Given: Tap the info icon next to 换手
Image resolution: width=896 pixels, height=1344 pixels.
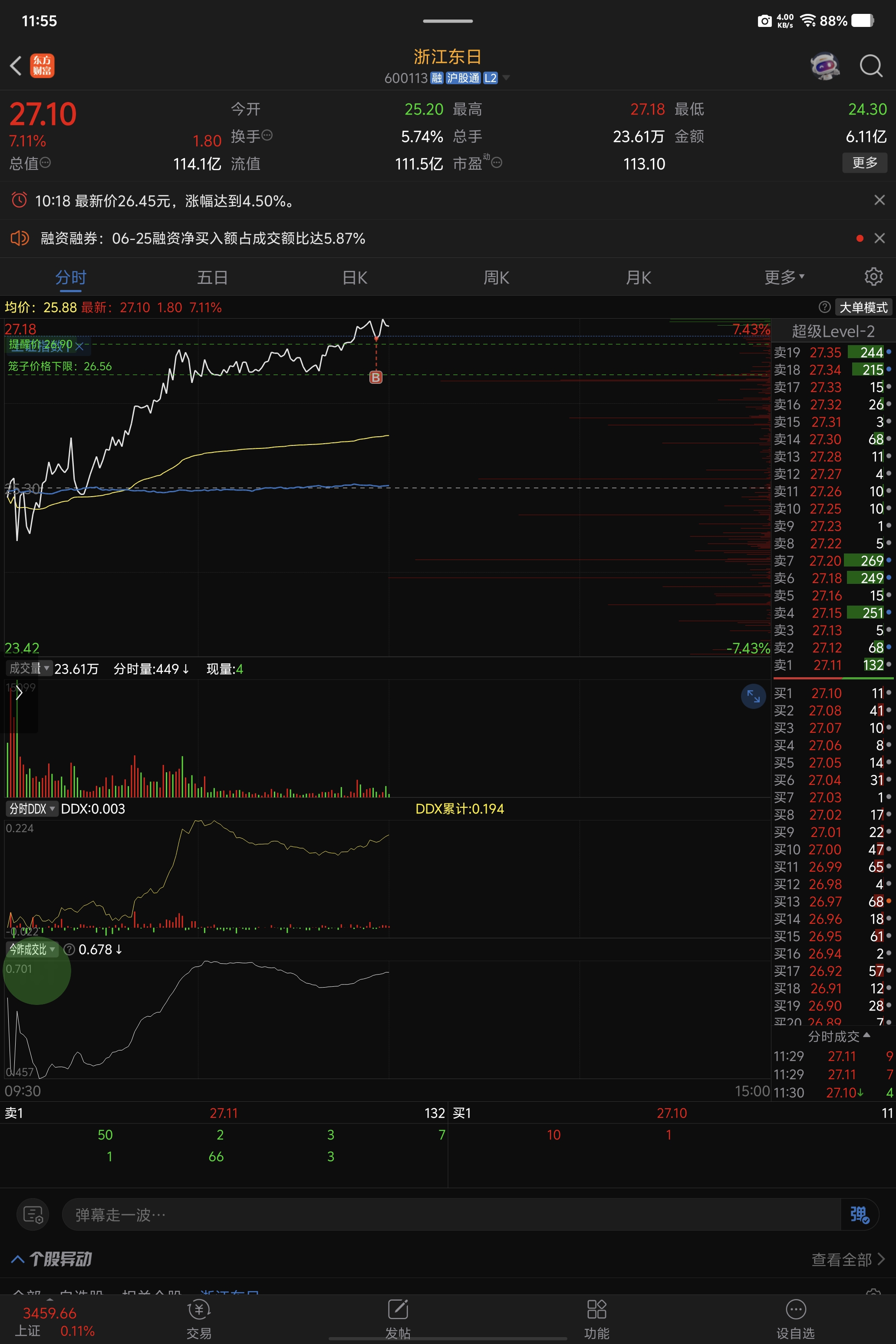Looking at the screenshot, I should (x=267, y=135).
